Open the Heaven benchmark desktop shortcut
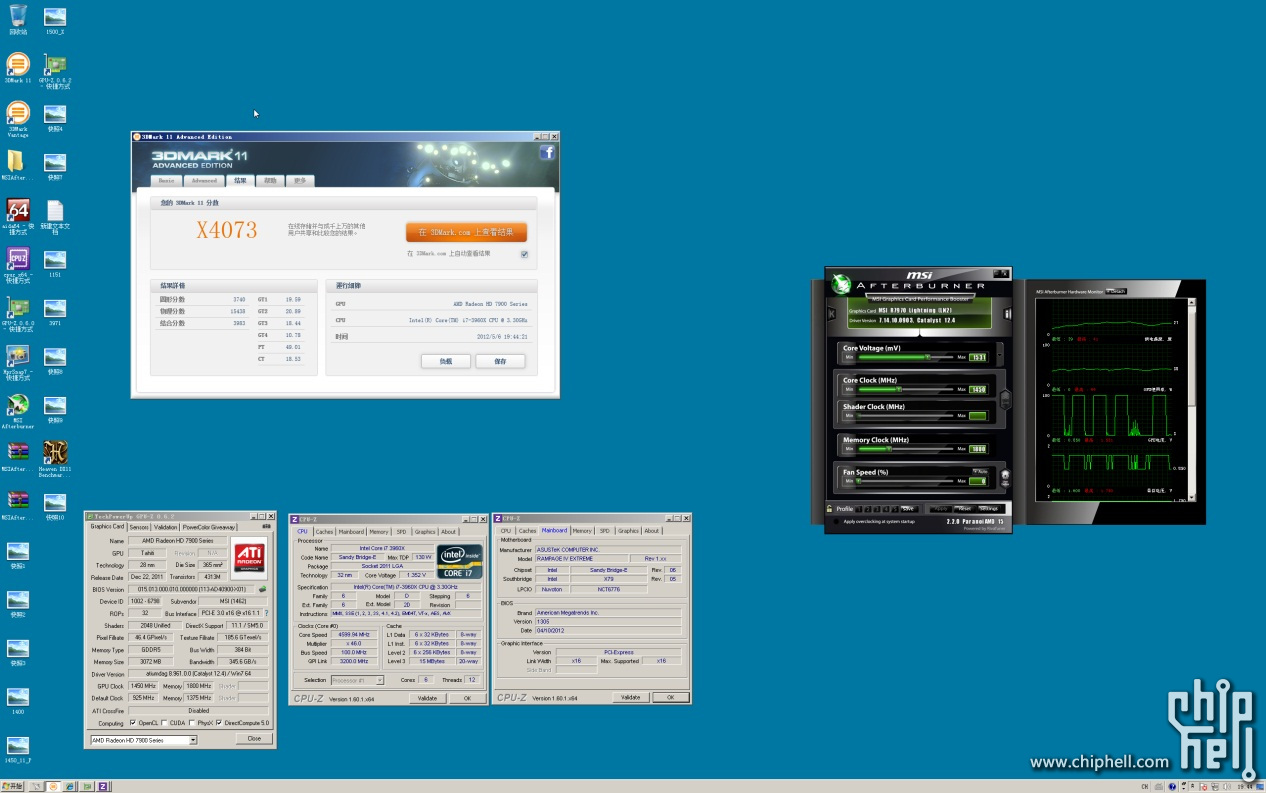 (x=55, y=459)
